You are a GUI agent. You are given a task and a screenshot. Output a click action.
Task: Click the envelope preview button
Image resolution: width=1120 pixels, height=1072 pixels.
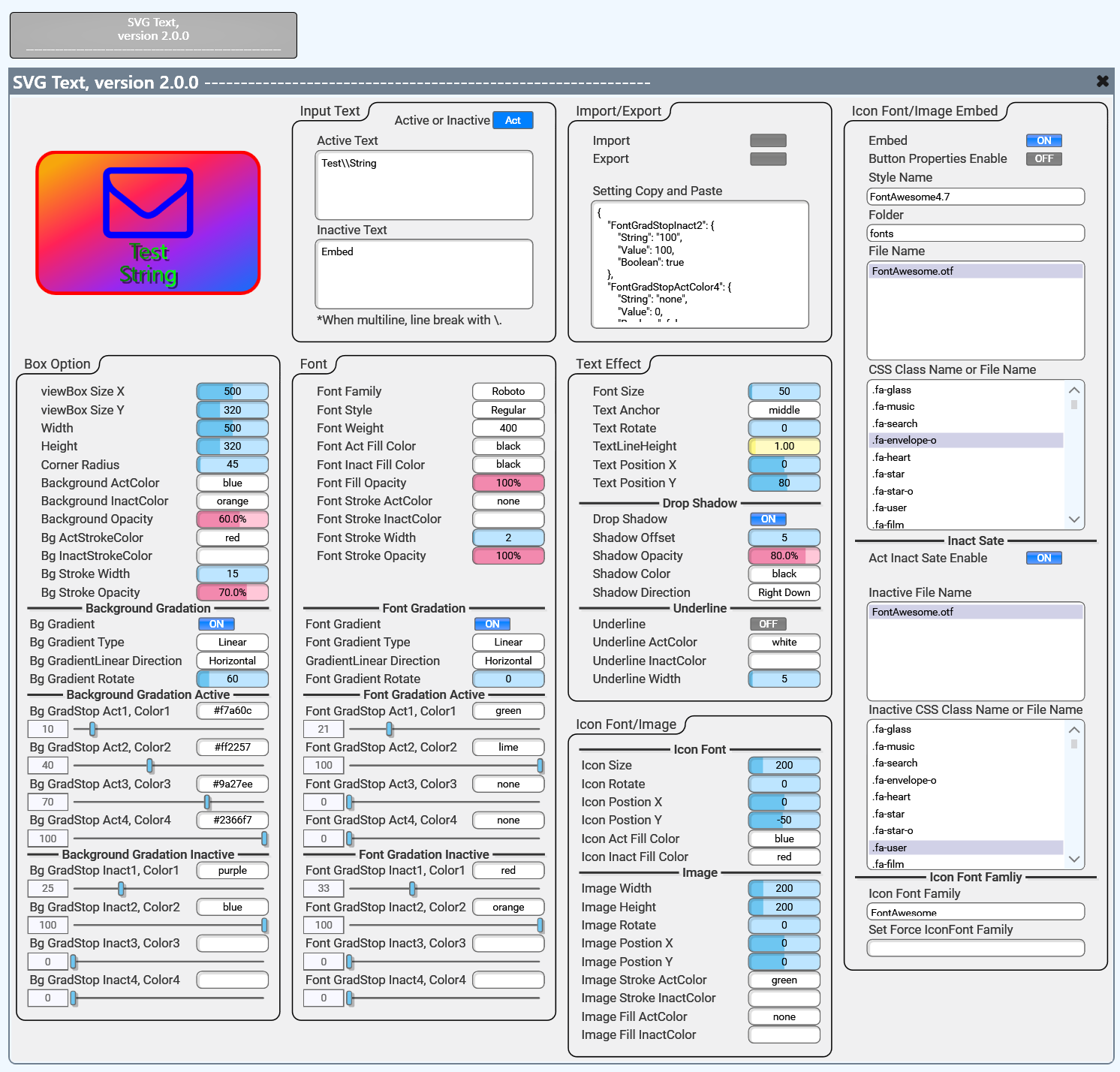coord(149,223)
